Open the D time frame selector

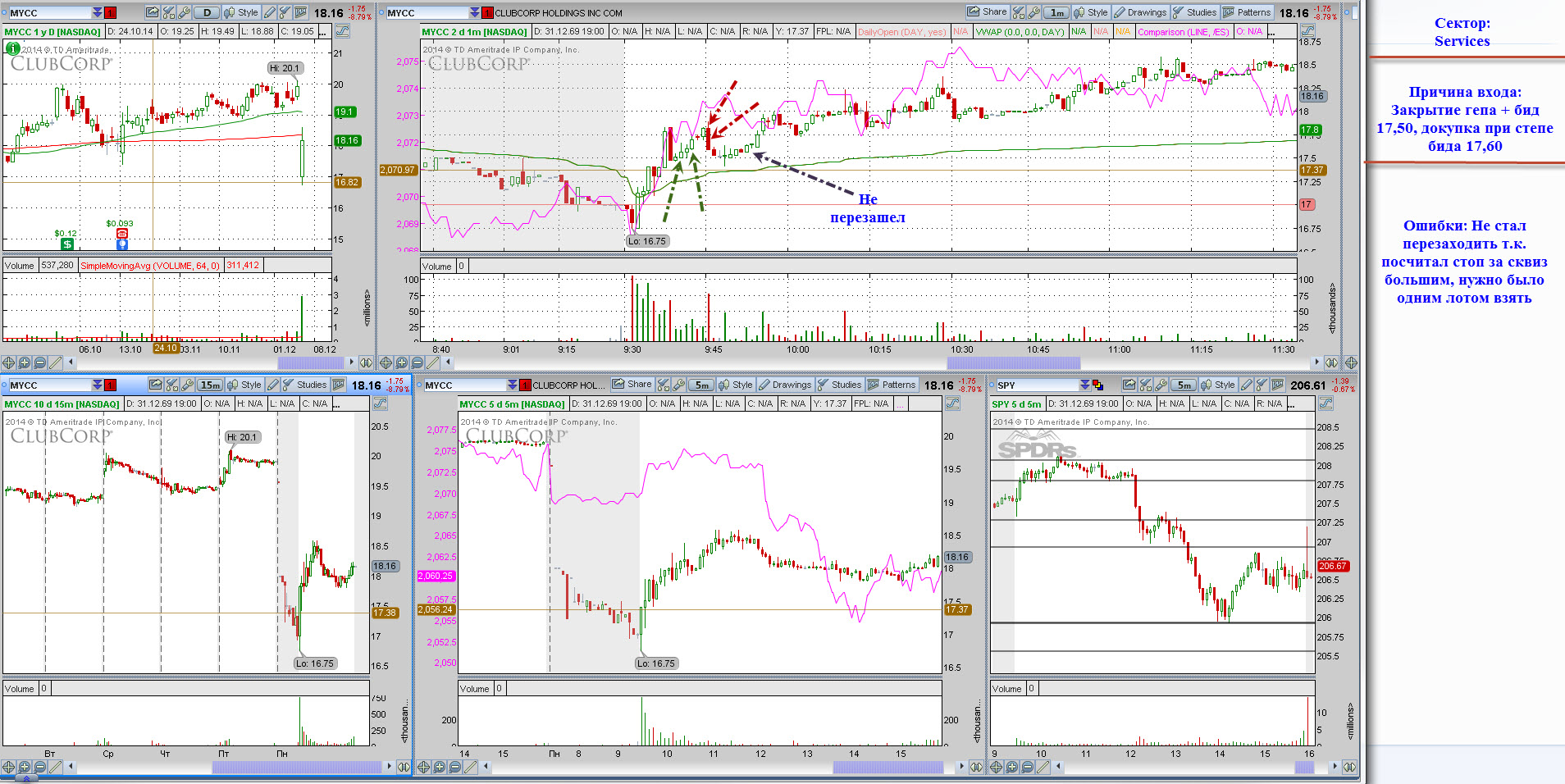(x=207, y=12)
